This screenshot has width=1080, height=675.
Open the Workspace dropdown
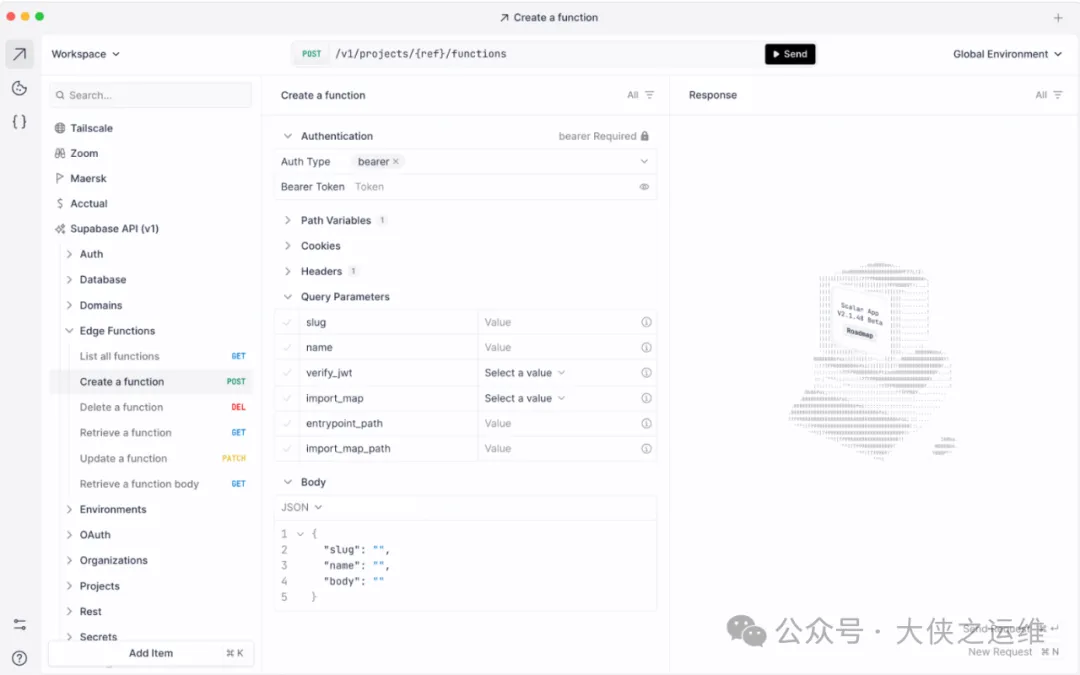[85, 54]
